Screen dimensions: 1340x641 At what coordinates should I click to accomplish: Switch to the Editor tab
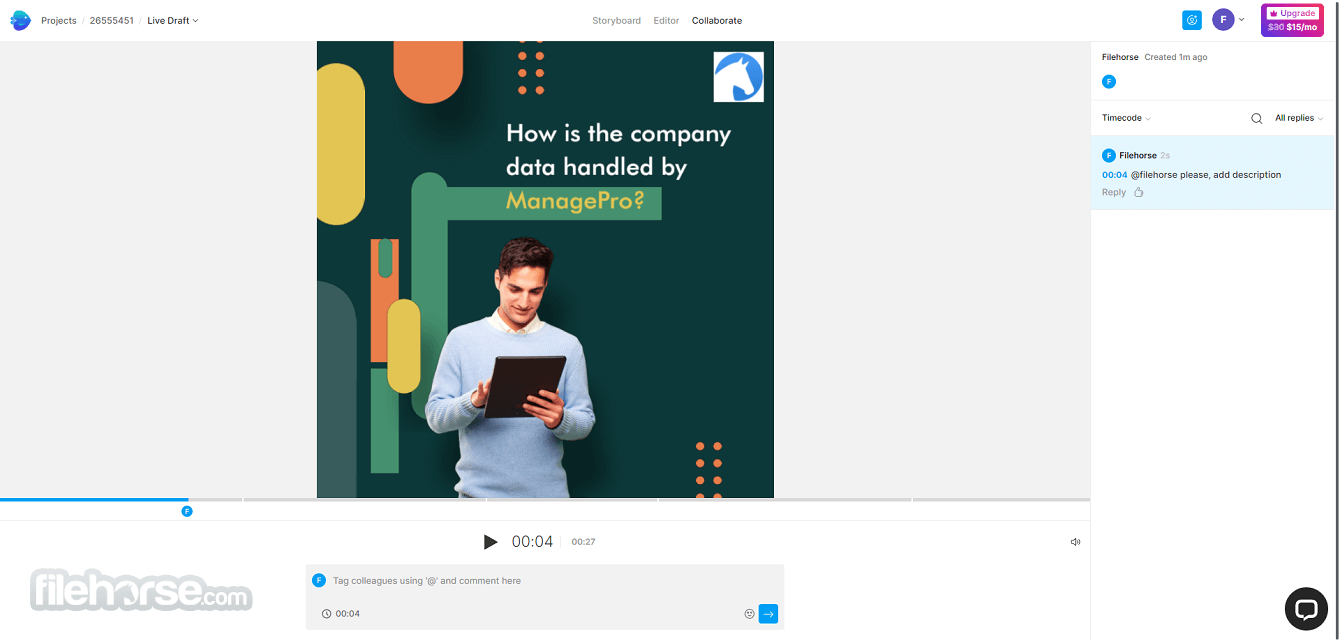coord(666,21)
